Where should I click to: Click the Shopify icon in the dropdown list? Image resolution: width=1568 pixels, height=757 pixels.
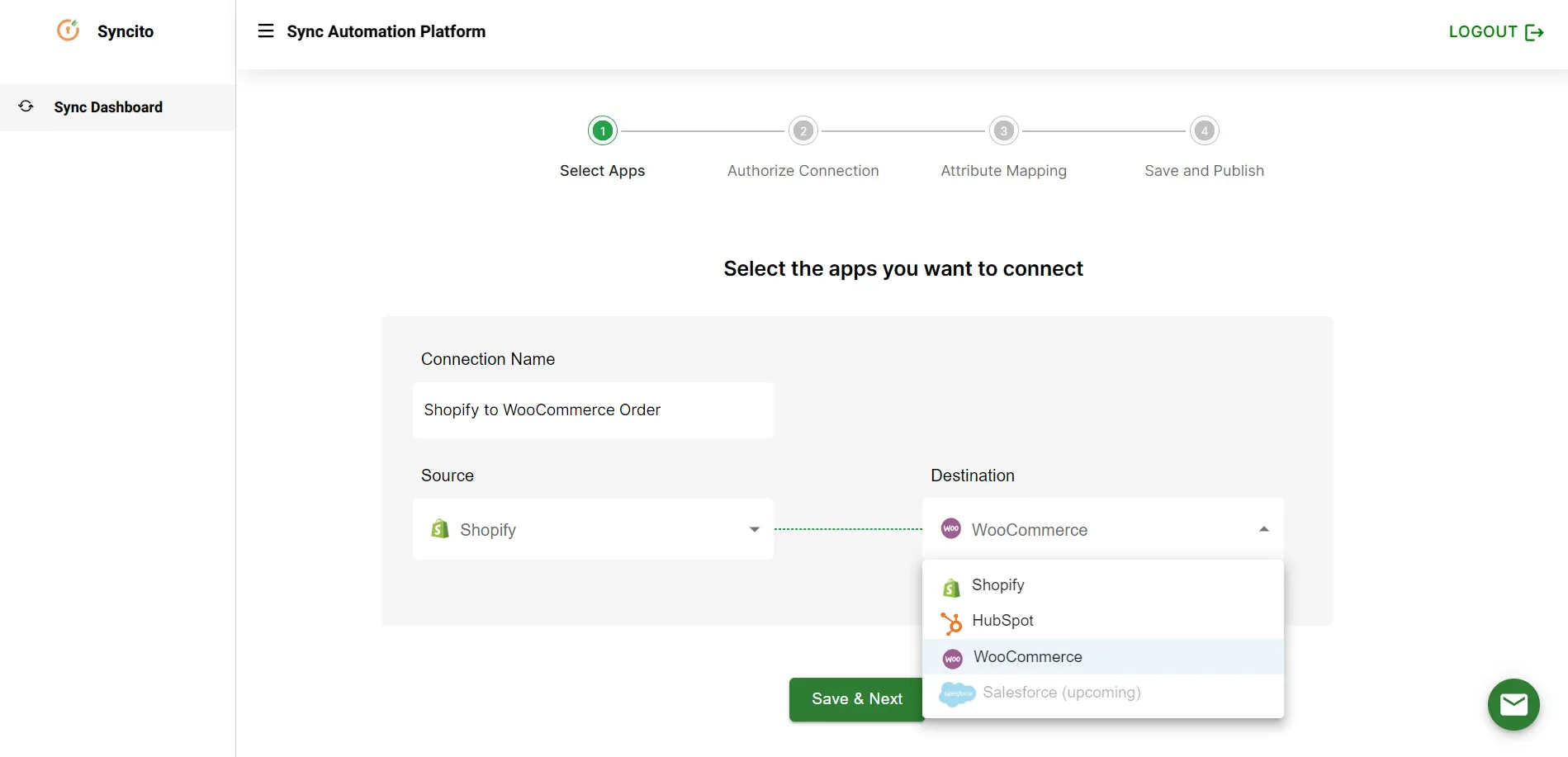click(951, 587)
